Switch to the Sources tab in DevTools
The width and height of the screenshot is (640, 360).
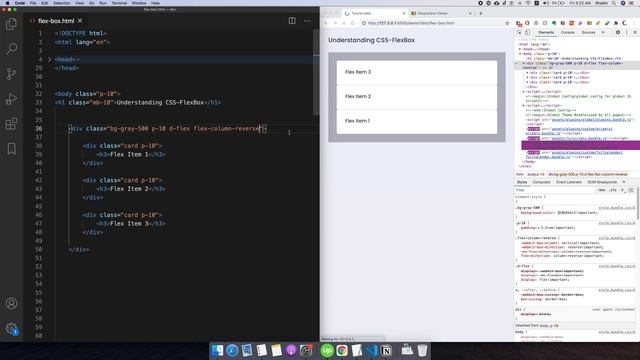click(588, 32)
